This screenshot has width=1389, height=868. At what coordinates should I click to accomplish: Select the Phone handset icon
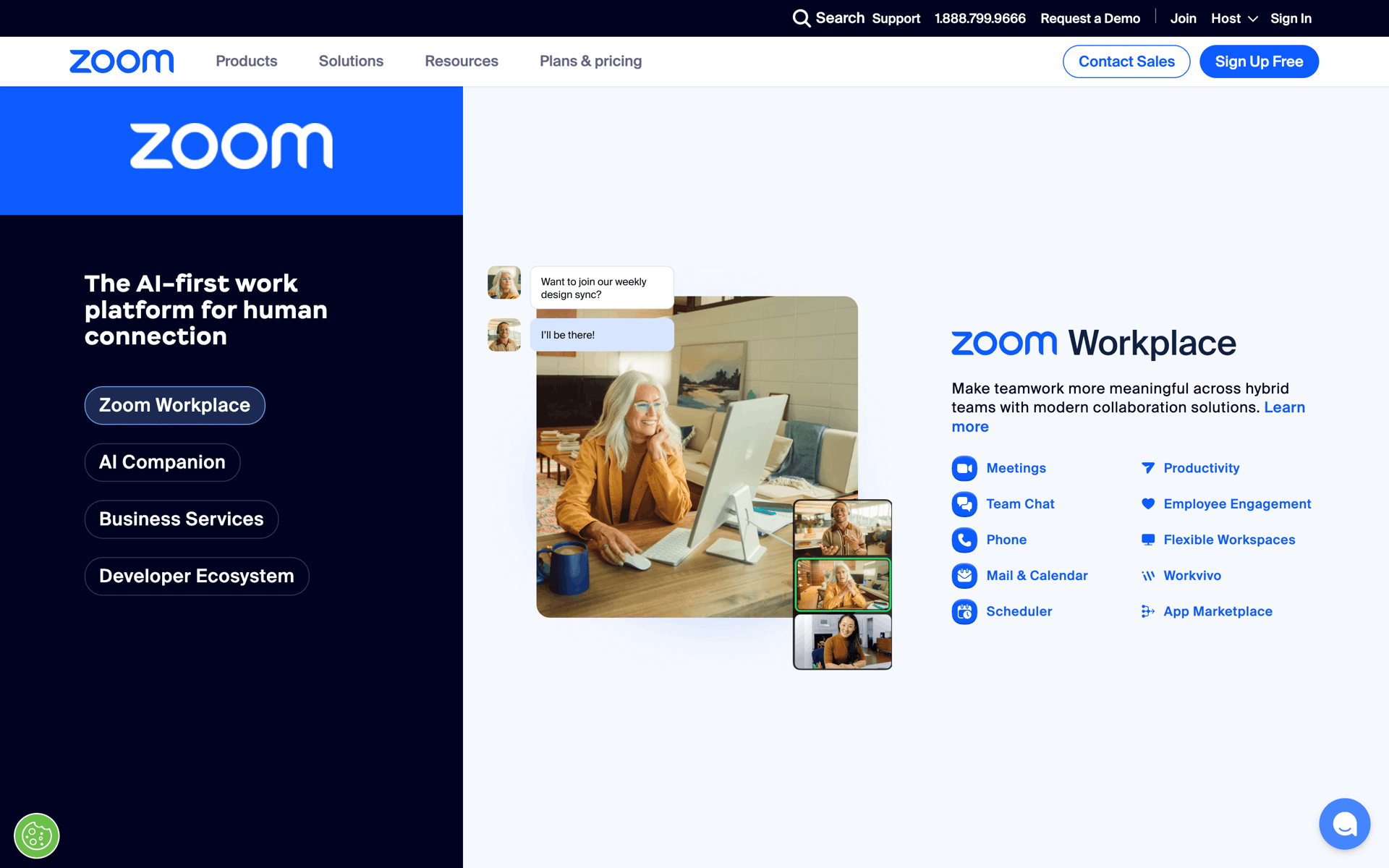(x=964, y=540)
